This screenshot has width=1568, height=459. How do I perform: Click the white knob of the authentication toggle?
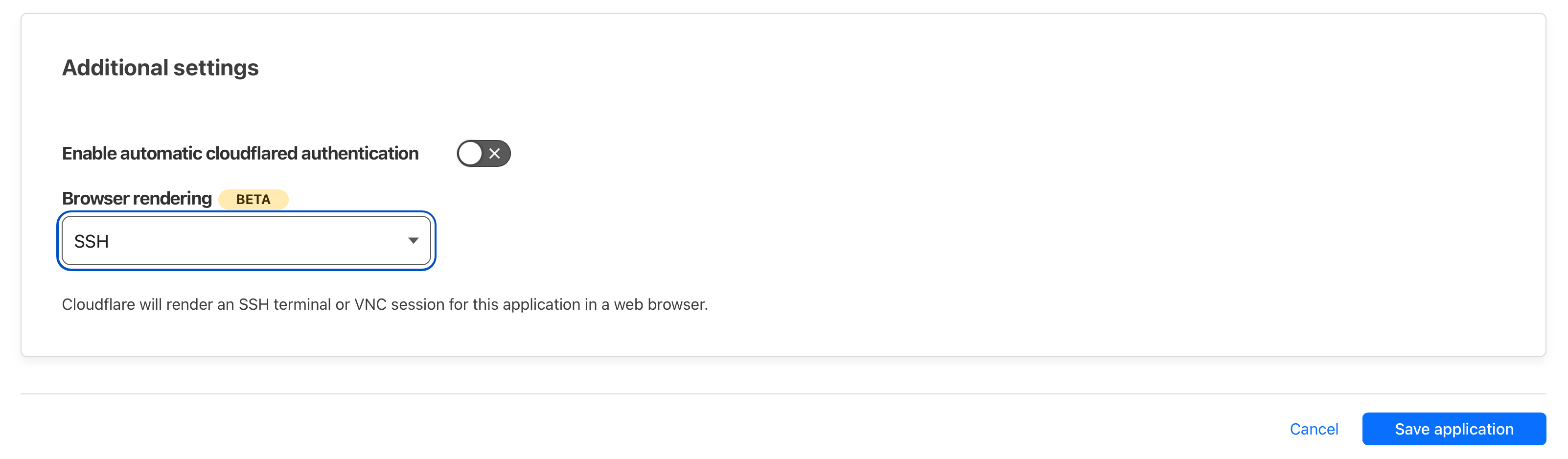pyautogui.click(x=470, y=153)
